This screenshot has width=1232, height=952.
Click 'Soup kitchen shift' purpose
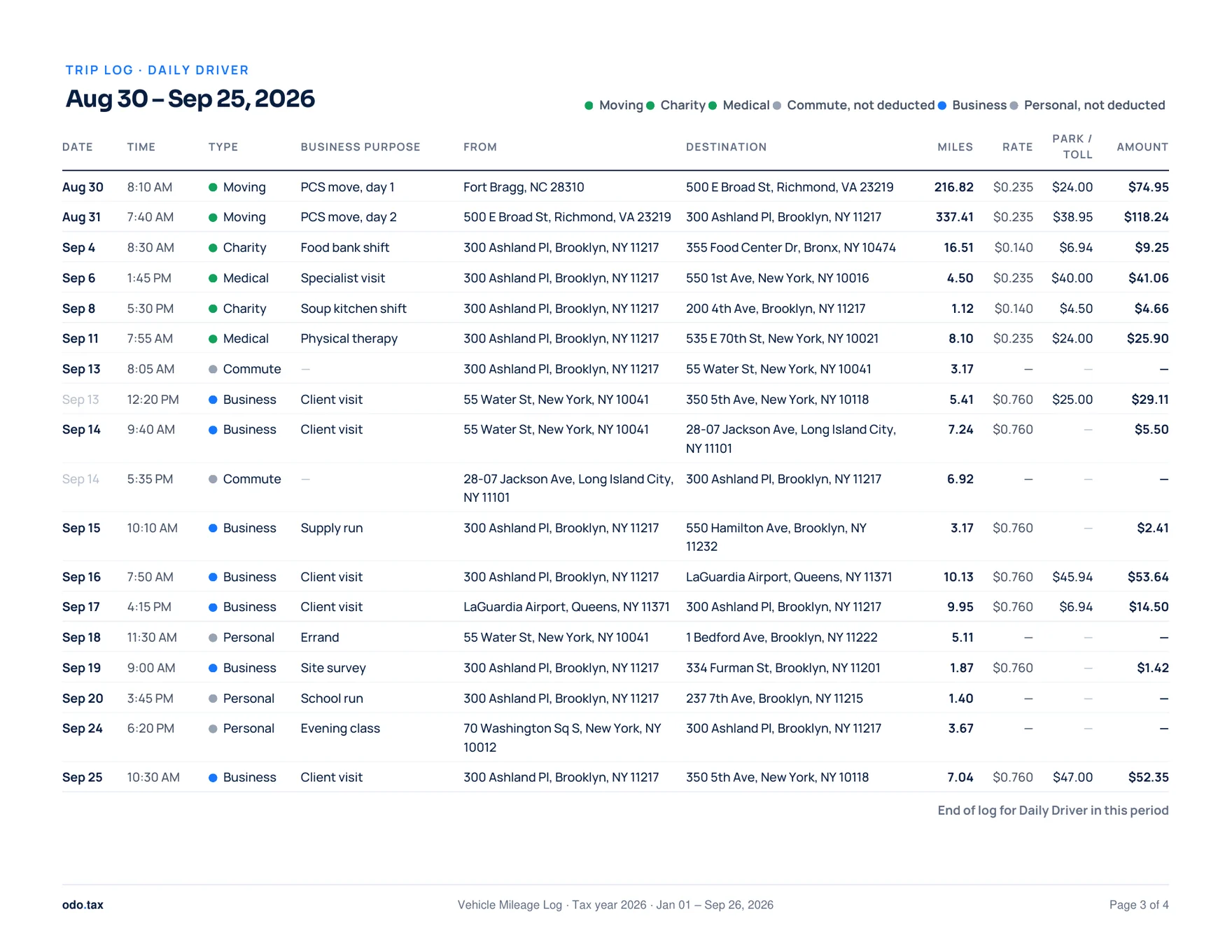tap(353, 309)
